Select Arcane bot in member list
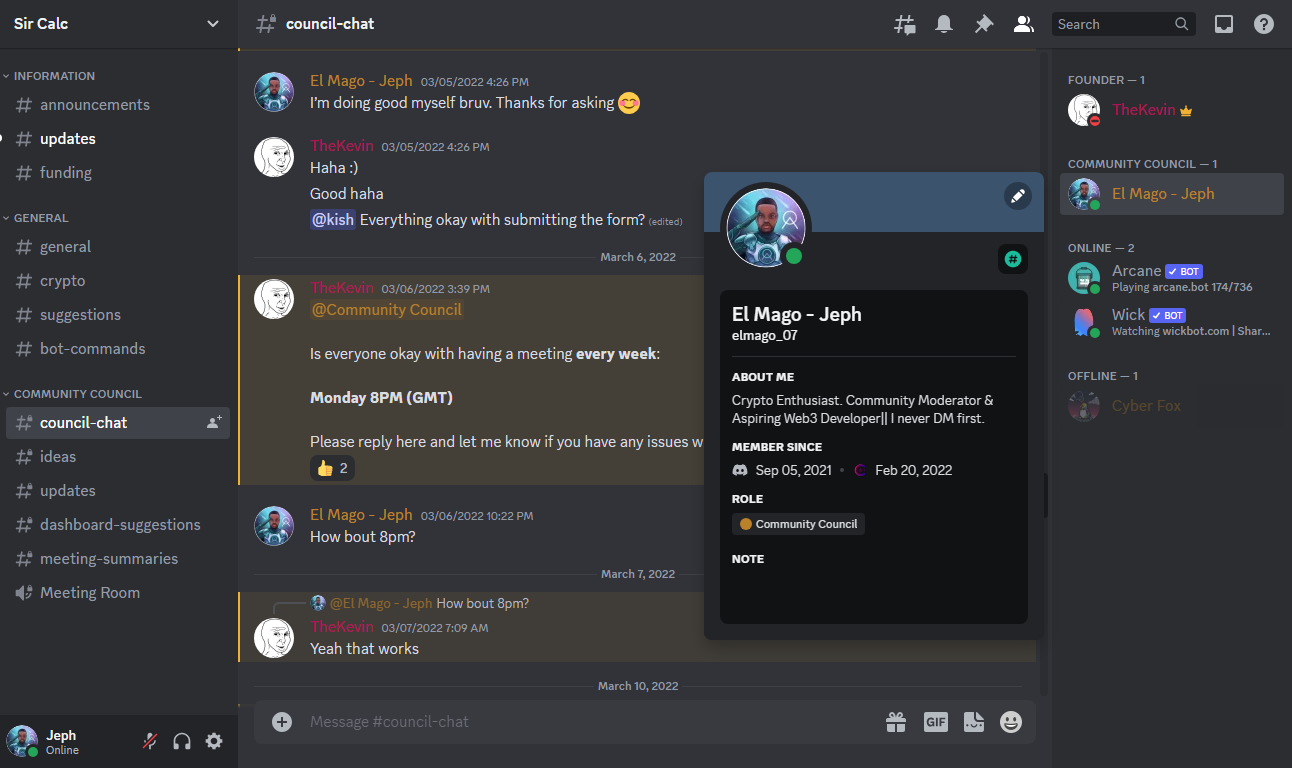Image resolution: width=1292 pixels, height=768 pixels. tap(1172, 278)
